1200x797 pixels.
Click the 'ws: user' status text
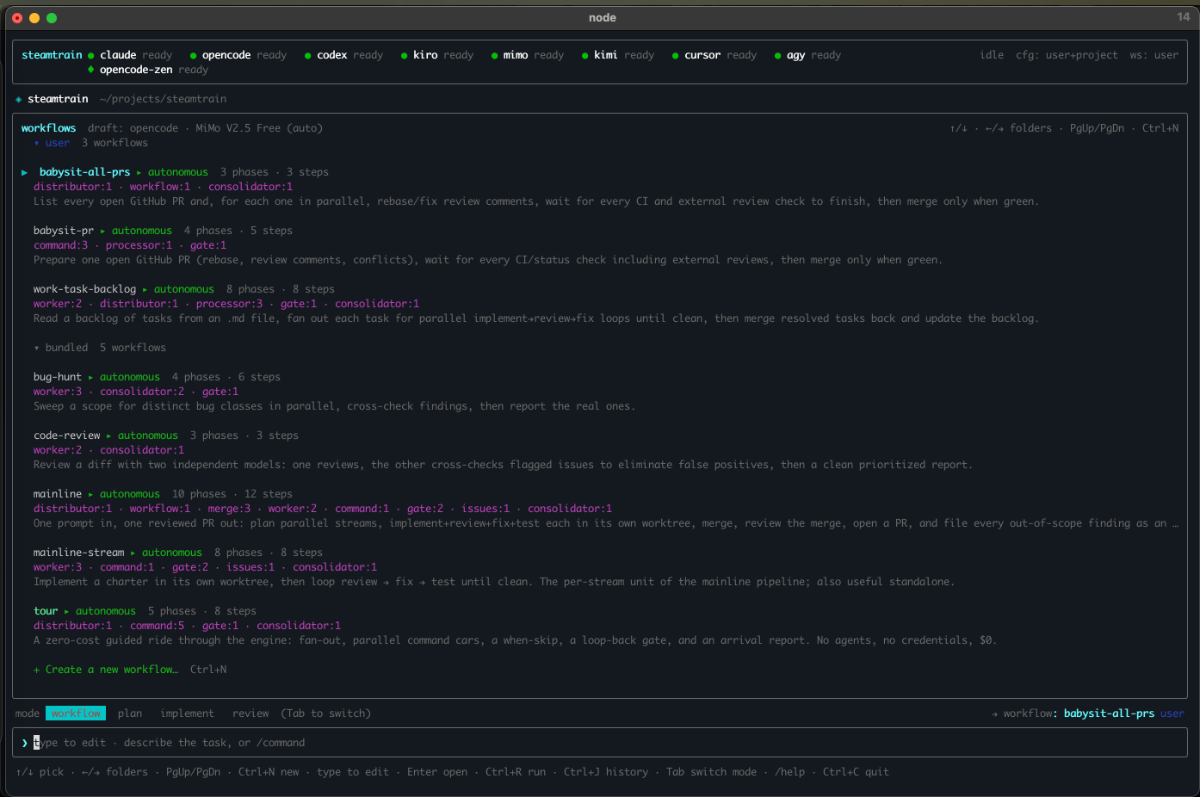click(x=1154, y=56)
